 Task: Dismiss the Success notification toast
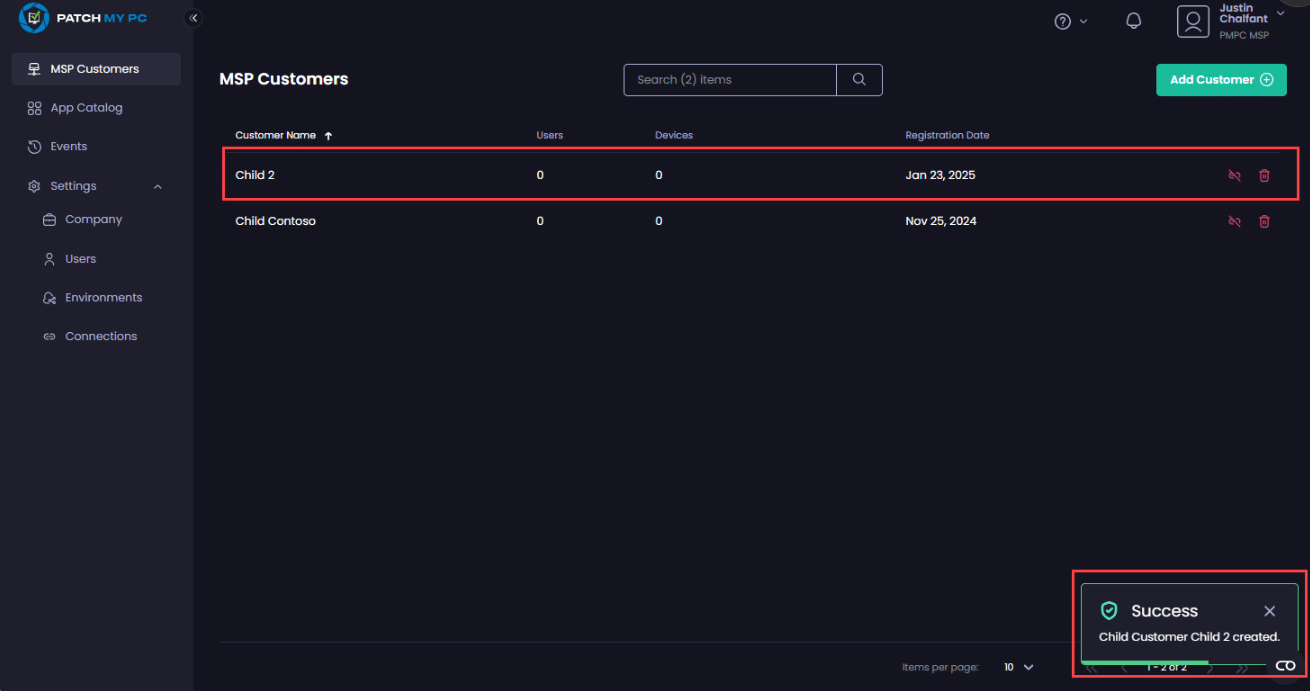pyautogui.click(x=1269, y=611)
